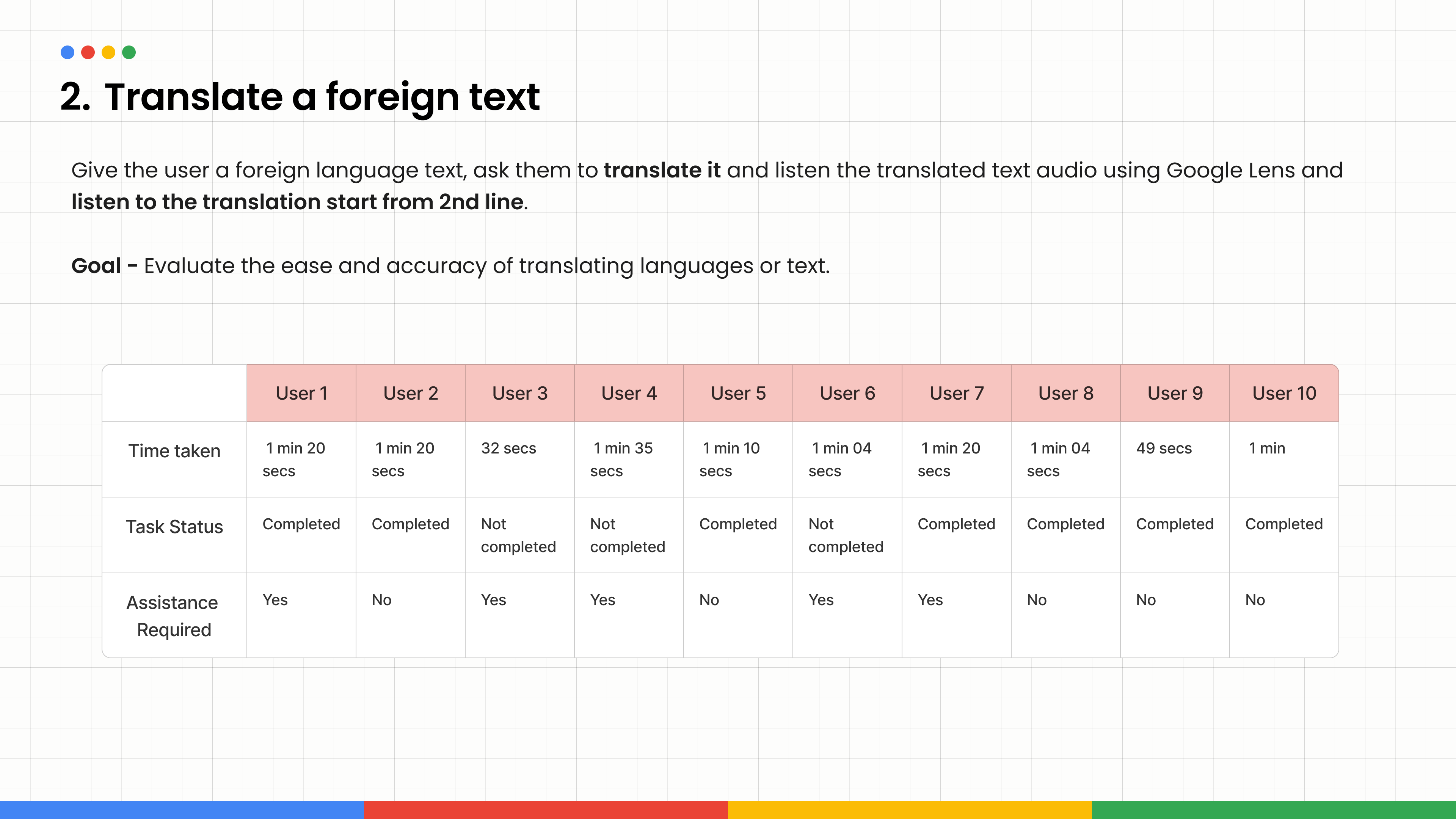Click the User 5 header cell
The height and width of the screenshot is (819, 1456).
[737, 393]
